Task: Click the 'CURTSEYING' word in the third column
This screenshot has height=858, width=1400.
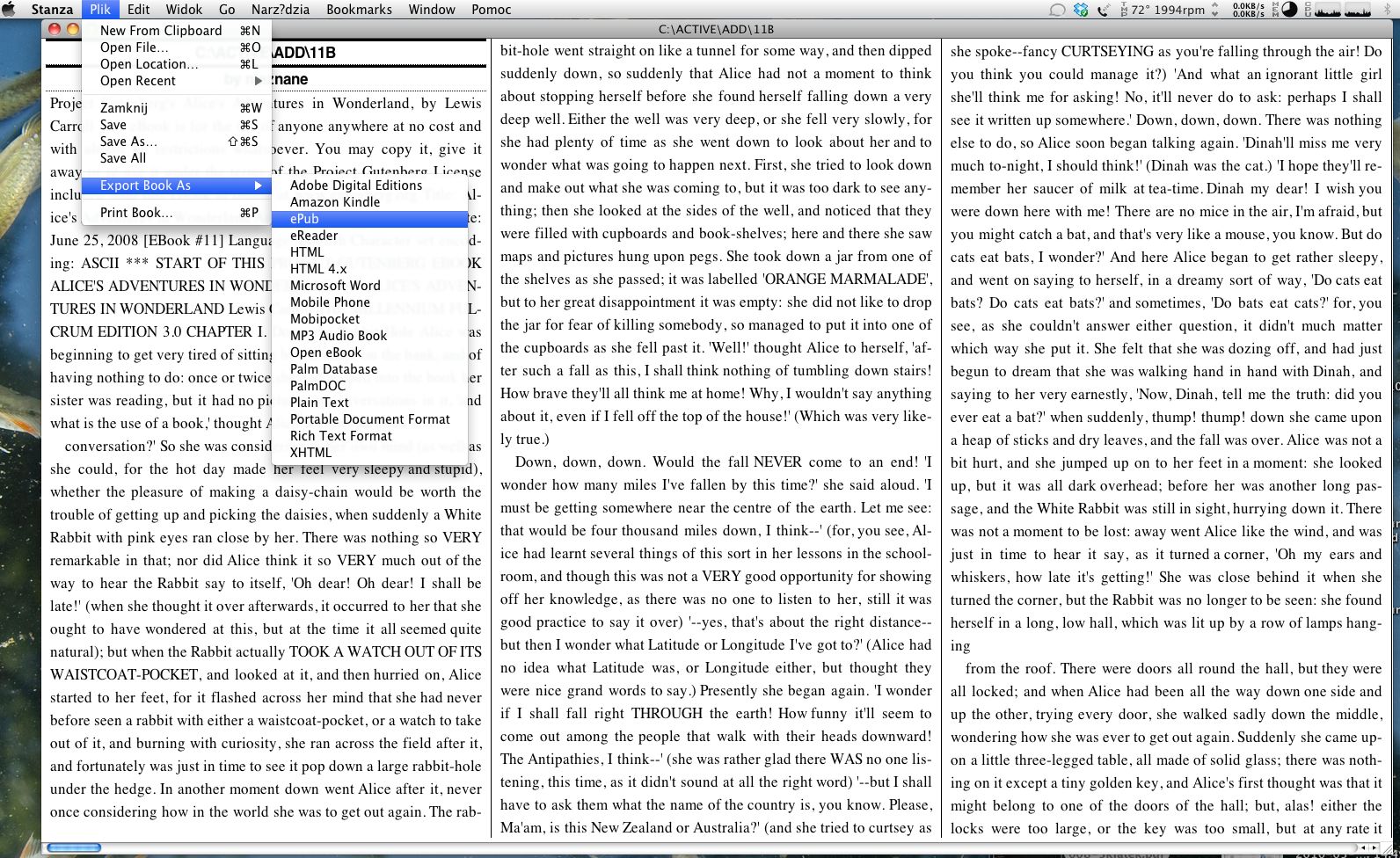Action: (x=1107, y=52)
